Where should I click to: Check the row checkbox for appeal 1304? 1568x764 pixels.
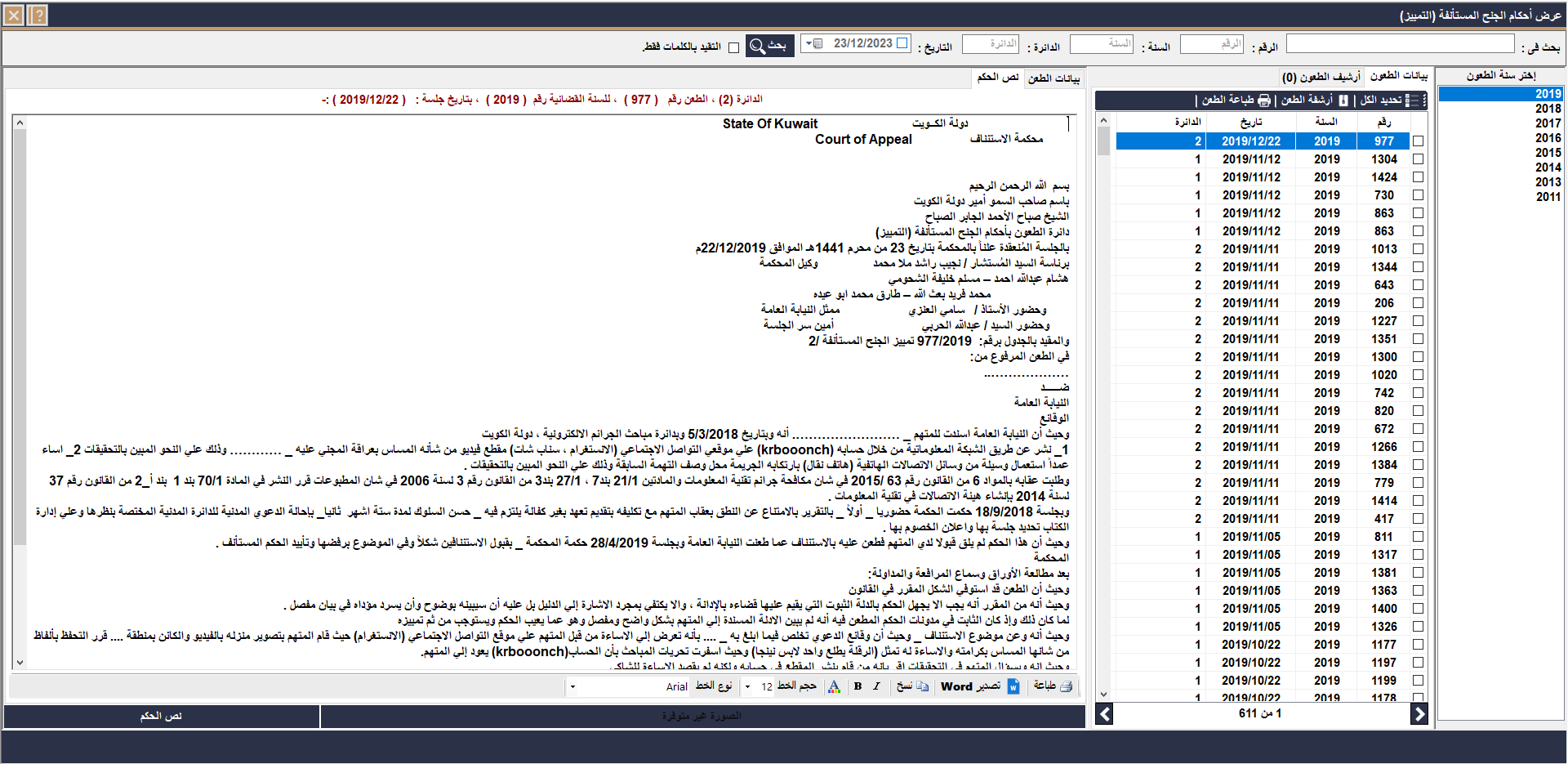coord(1418,159)
